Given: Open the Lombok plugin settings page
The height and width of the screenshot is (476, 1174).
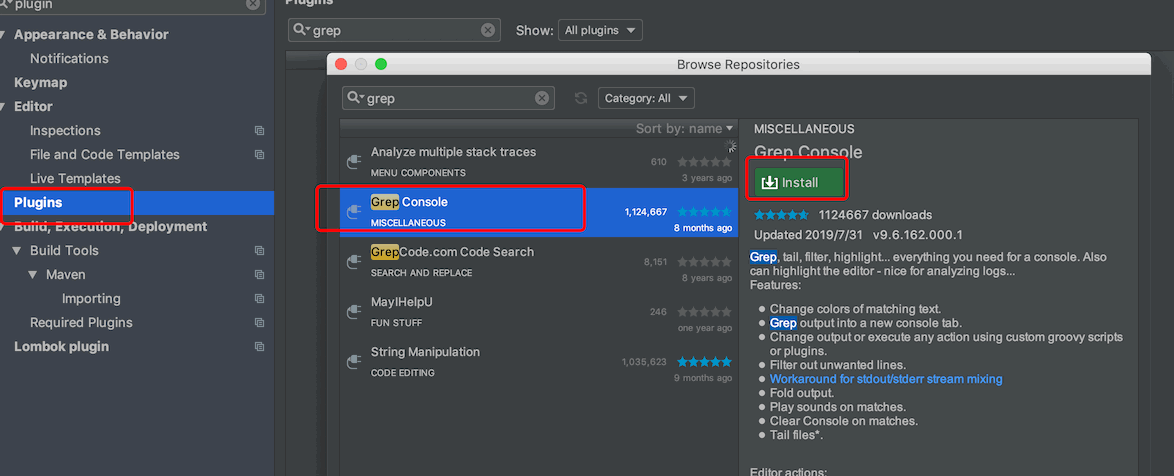Looking at the screenshot, I should tap(61, 347).
